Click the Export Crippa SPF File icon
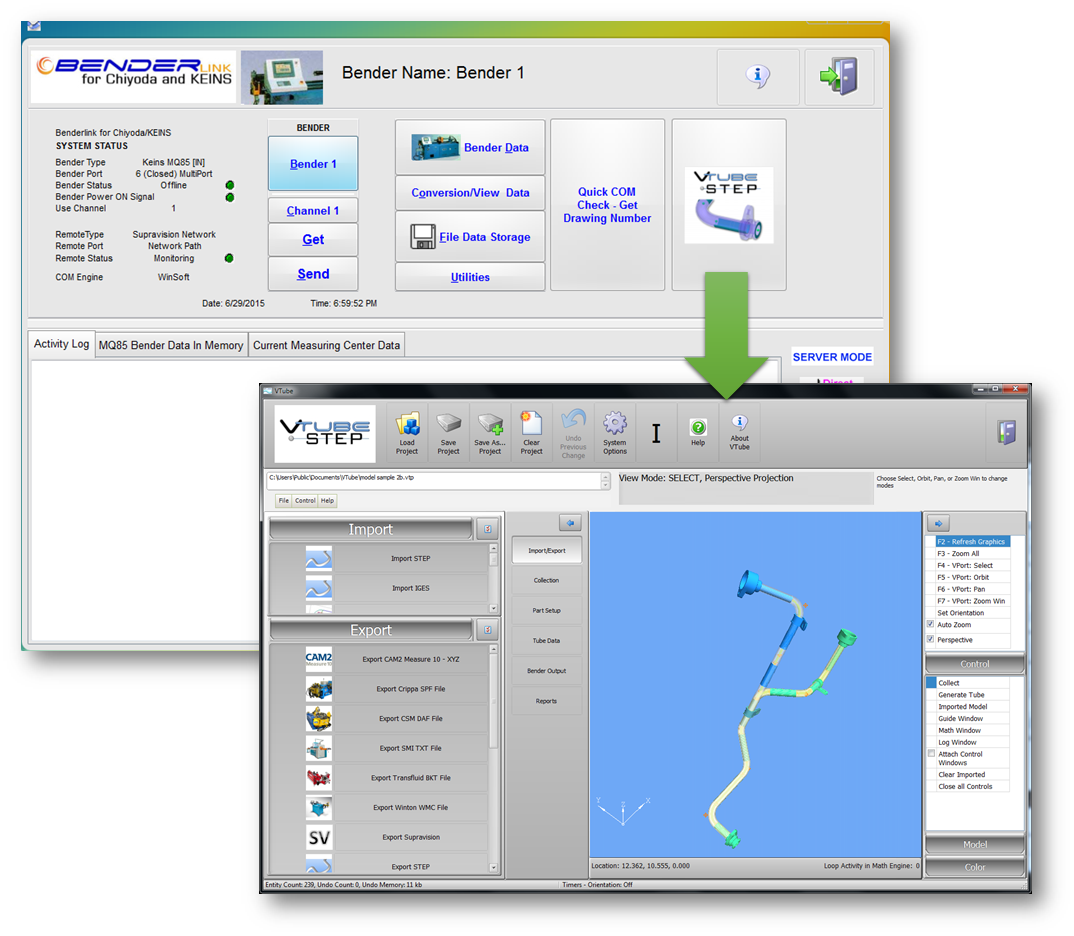 click(319, 689)
